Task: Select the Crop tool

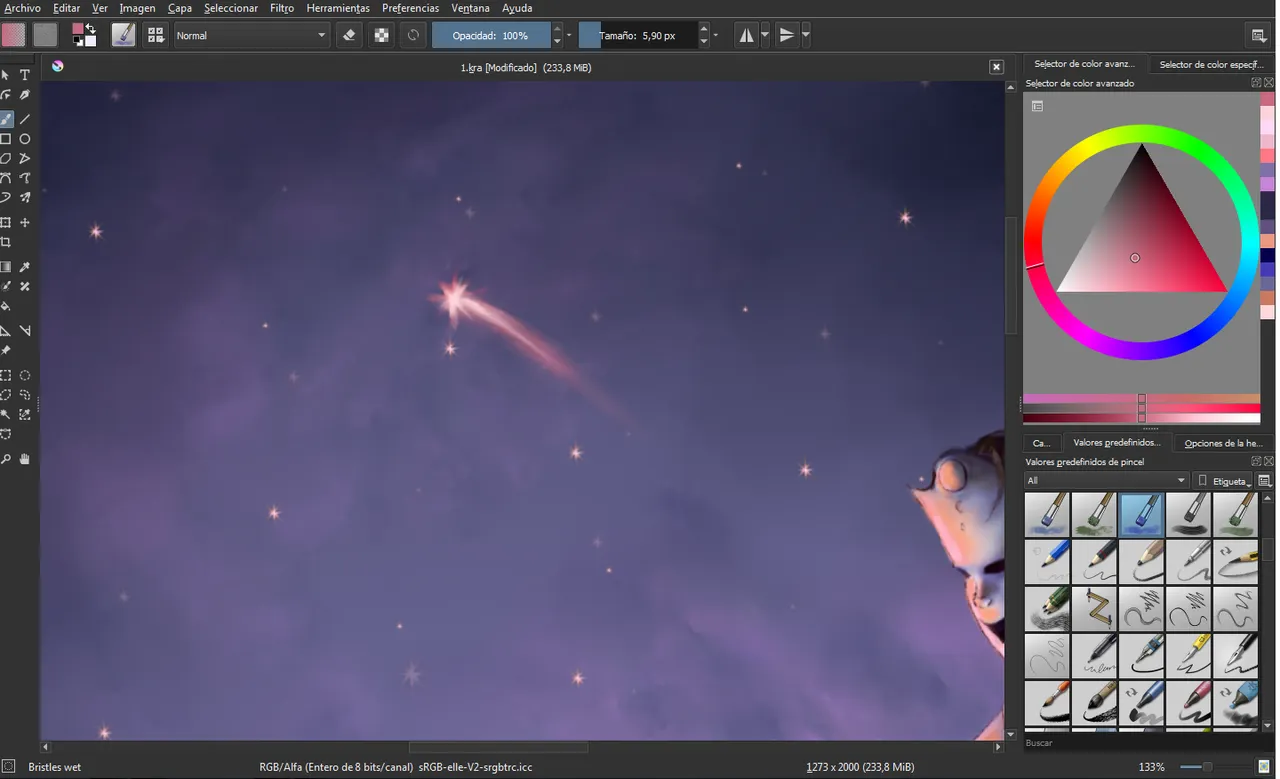Action: (6, 242)
